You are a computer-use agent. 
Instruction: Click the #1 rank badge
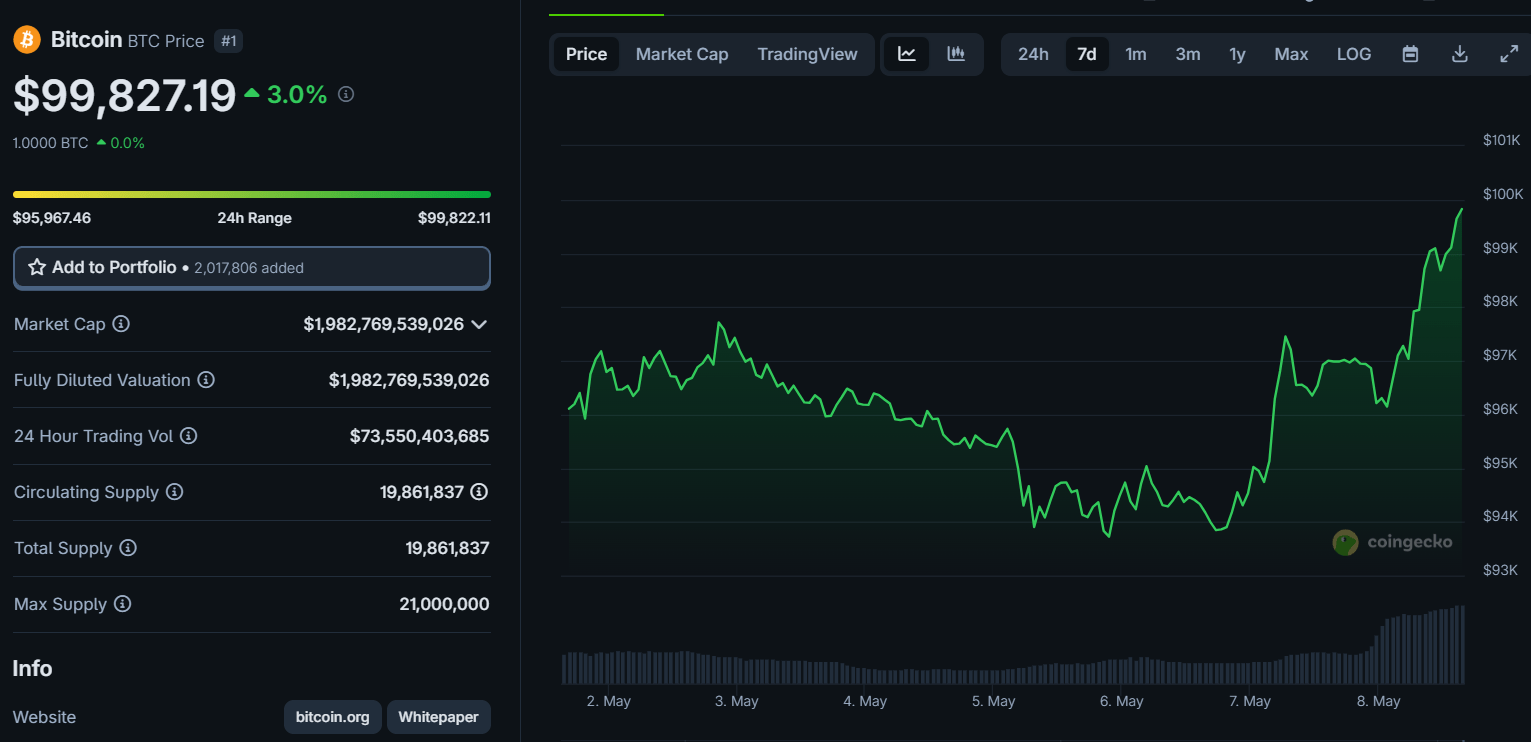229,41
